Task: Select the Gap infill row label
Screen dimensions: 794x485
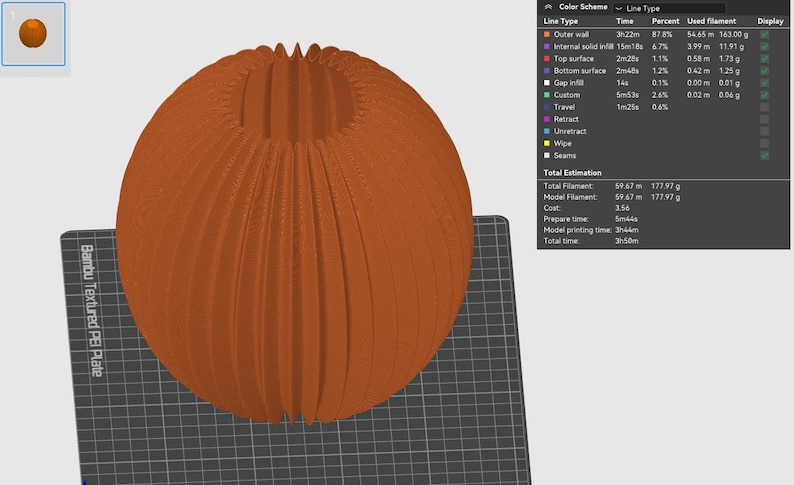Action: tap(569, 83)
